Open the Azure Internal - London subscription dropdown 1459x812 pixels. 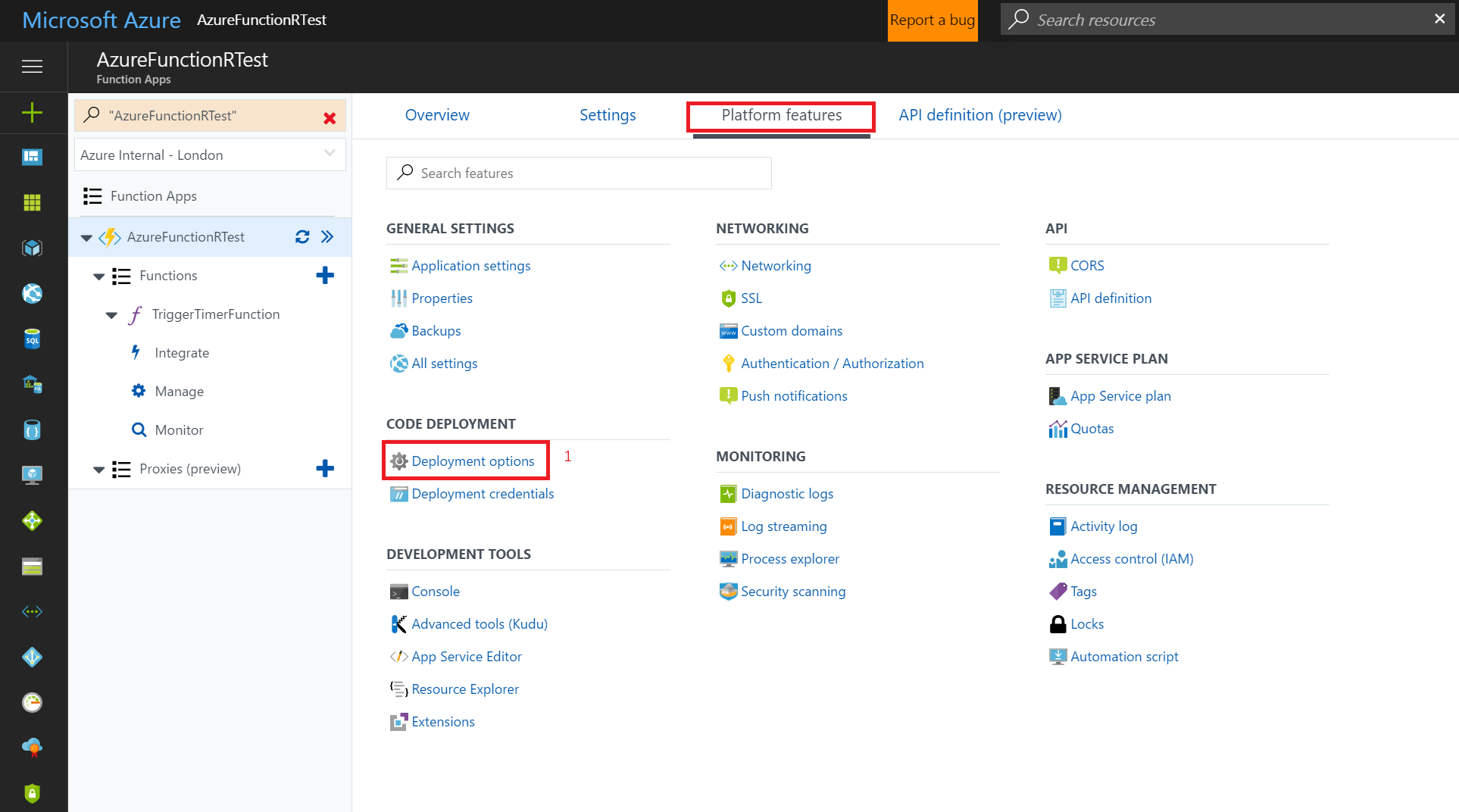point(211,155)
